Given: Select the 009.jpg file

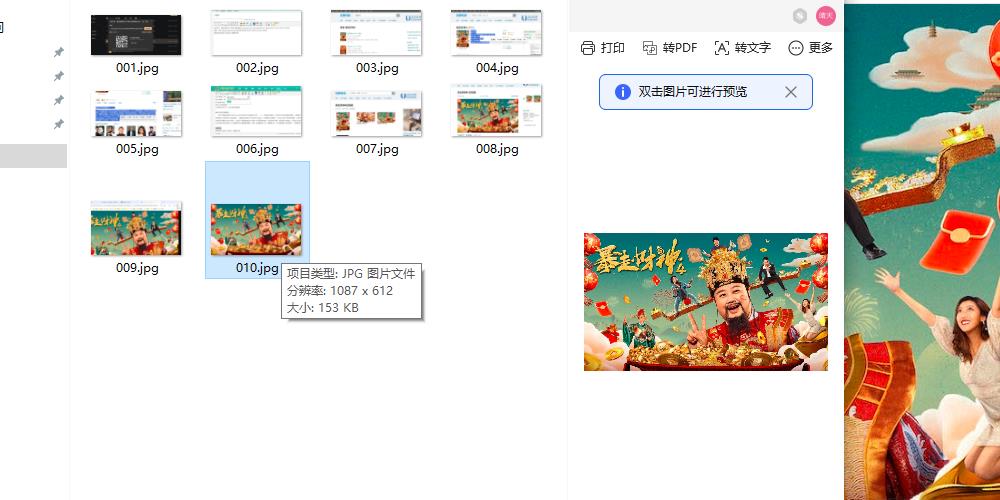Looking at the screenshot, I should [136, 229].
